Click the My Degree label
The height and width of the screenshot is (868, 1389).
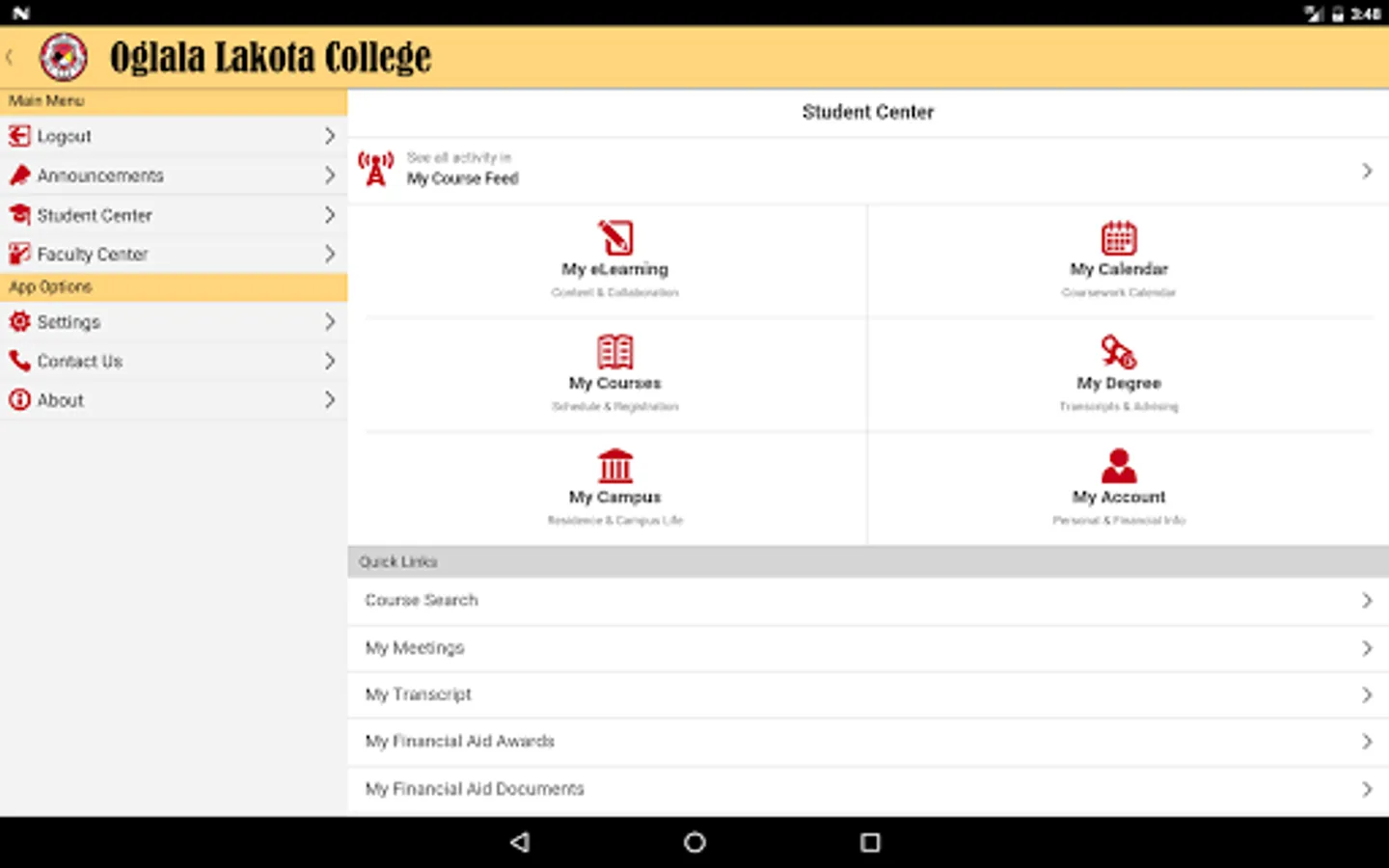pos(1119,383)
